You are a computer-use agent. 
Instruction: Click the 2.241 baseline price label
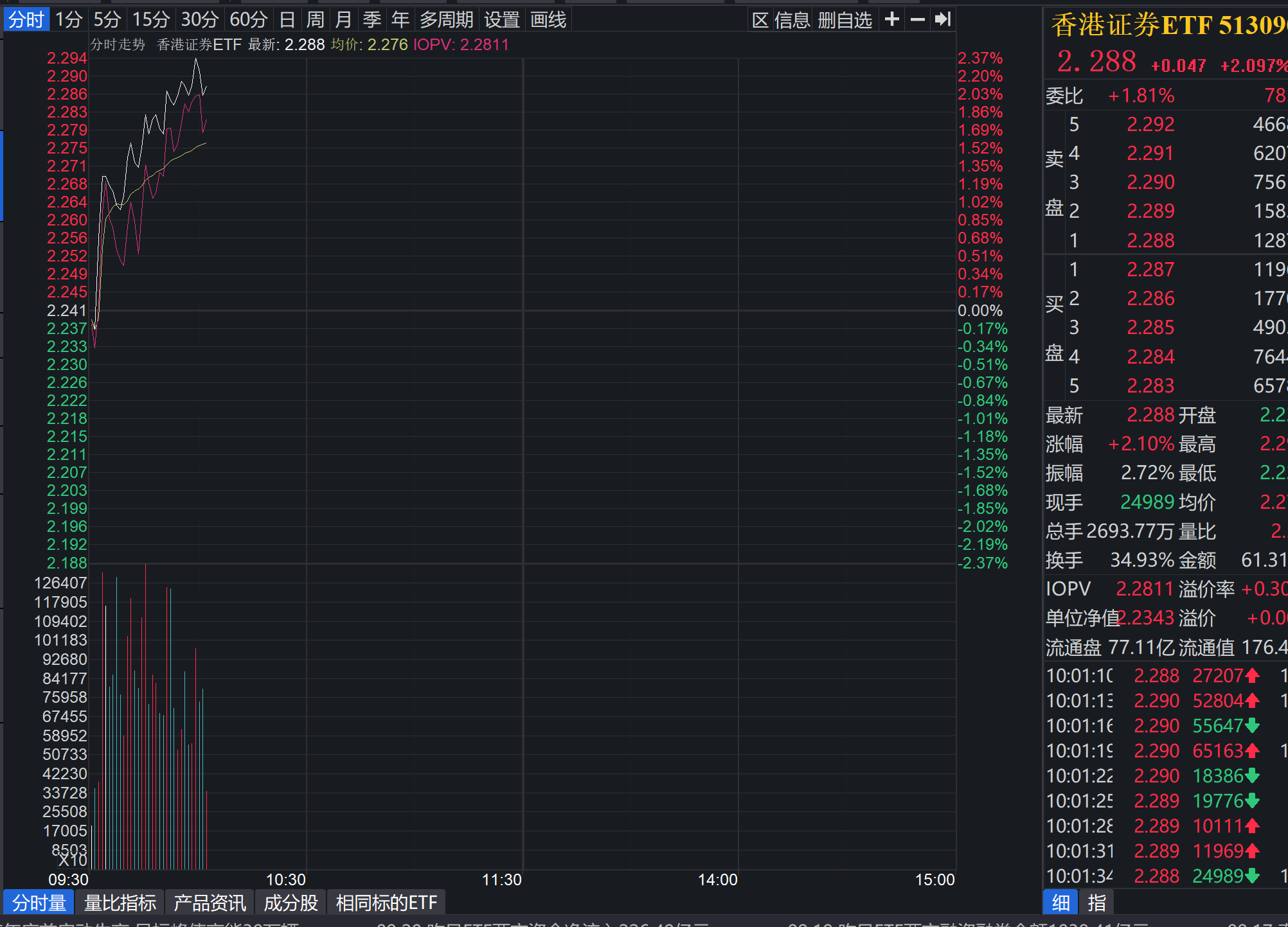point(67,310)
